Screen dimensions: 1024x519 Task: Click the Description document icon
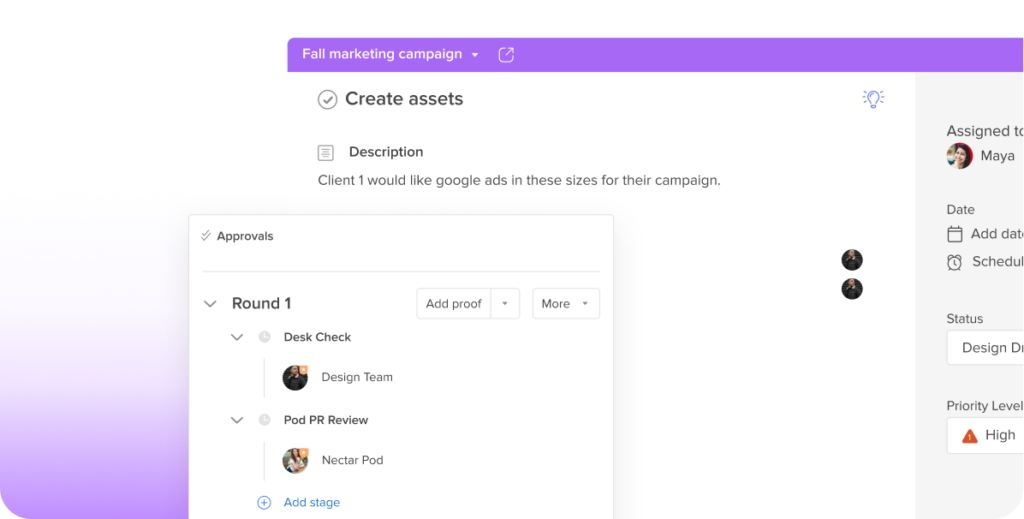[325, 153]
